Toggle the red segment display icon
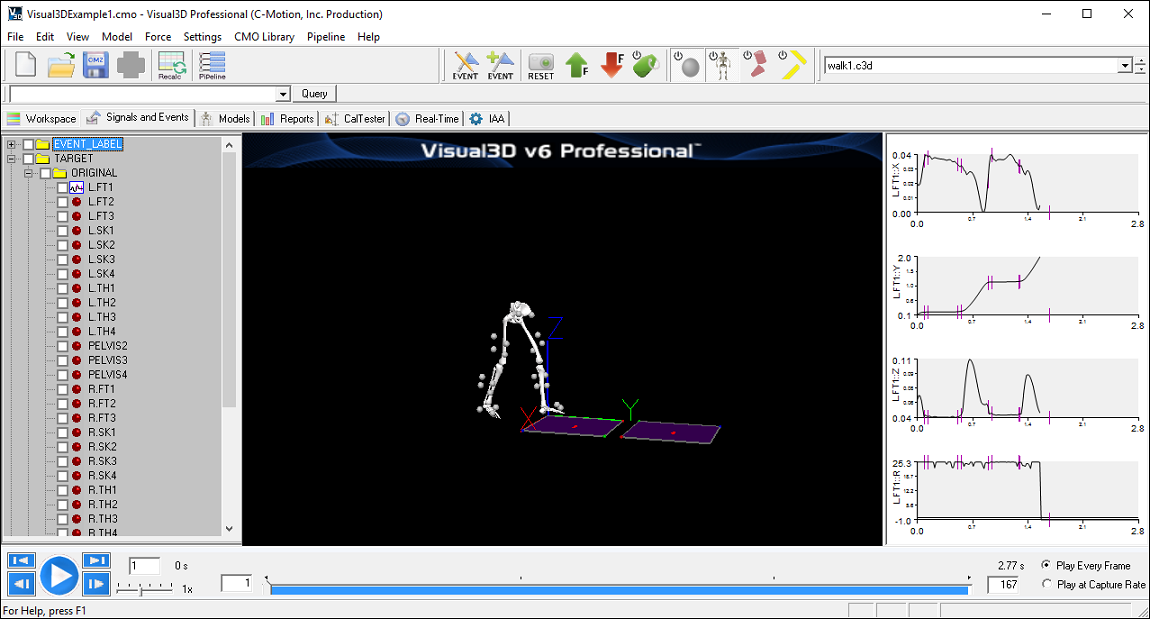Viewport: 1150px width, 619px height. [755, 65]
